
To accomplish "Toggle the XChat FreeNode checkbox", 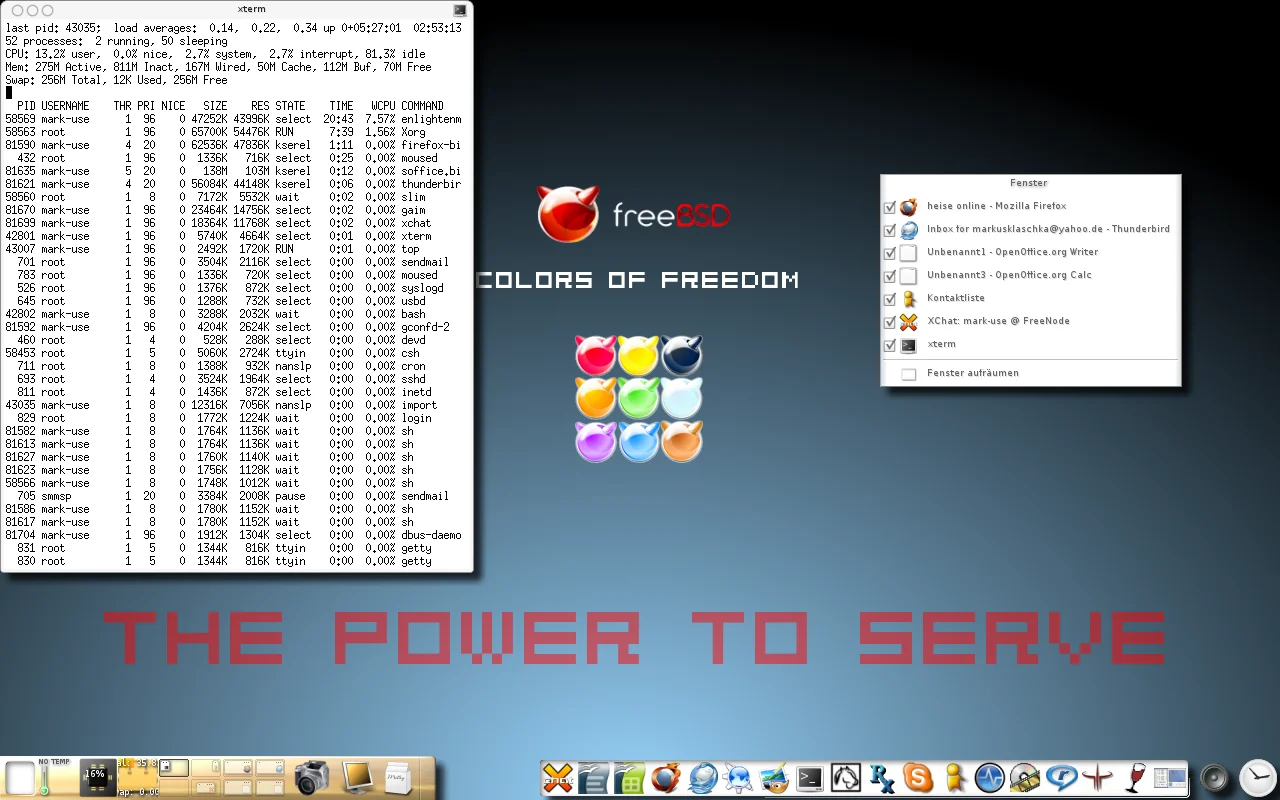I will [890, 322].
